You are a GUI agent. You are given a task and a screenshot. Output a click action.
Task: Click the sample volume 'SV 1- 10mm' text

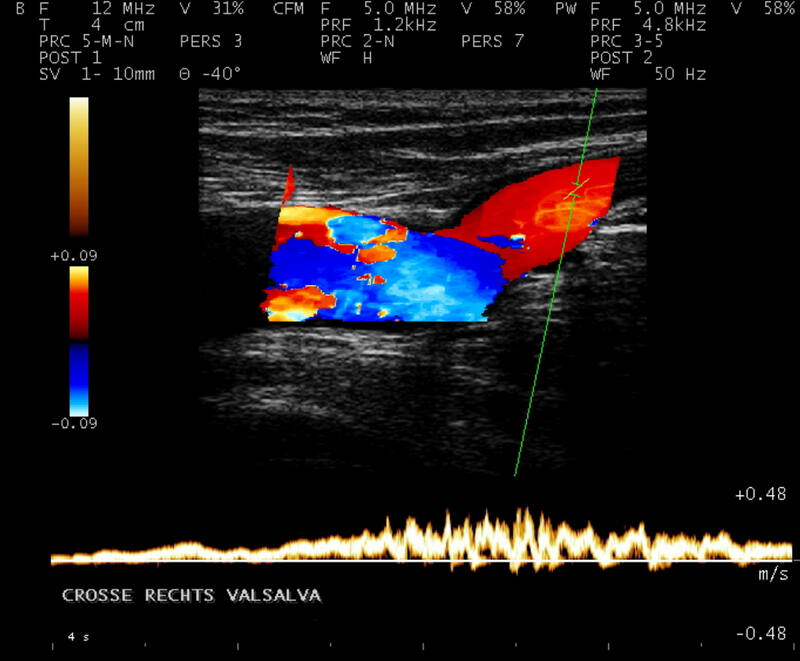97,74
